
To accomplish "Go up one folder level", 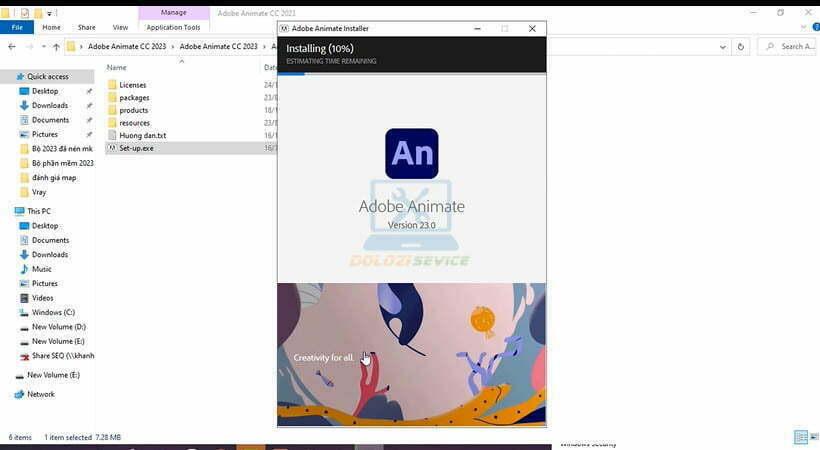I will 56,47.
